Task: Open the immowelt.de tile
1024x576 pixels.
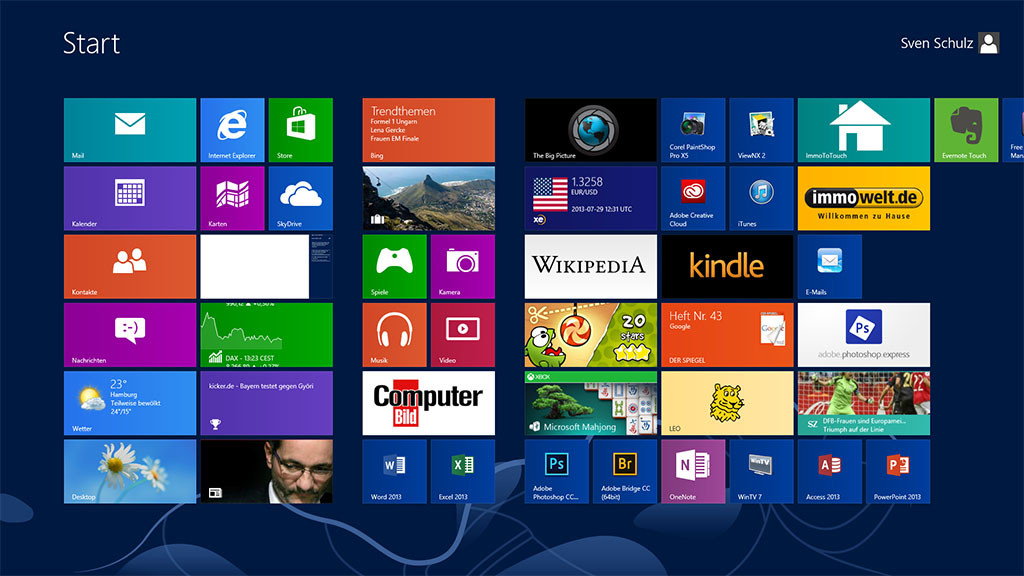Action: point(863,199)
